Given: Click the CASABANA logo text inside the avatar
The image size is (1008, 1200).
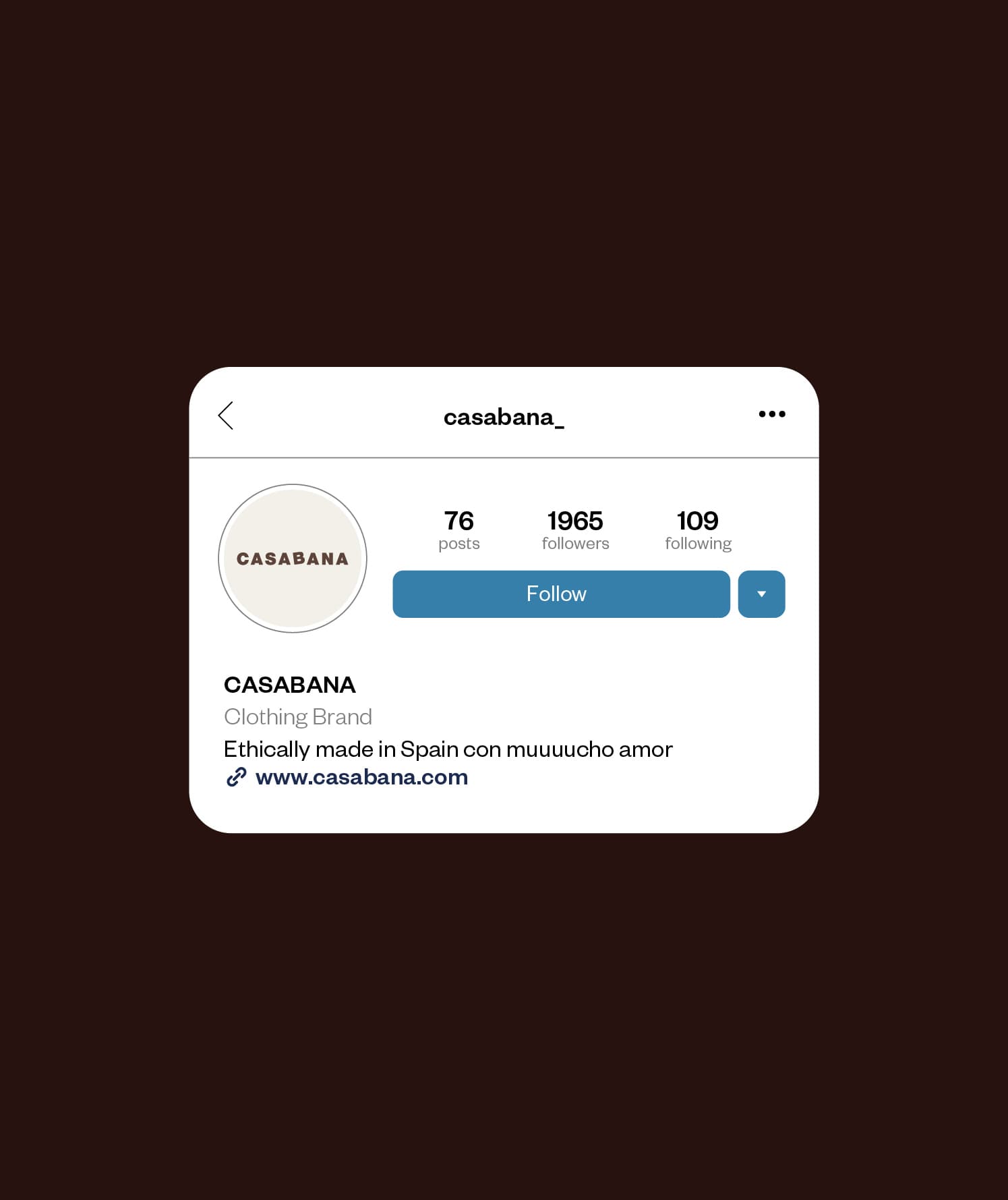Looking at the screenshot, I should 293,559.
